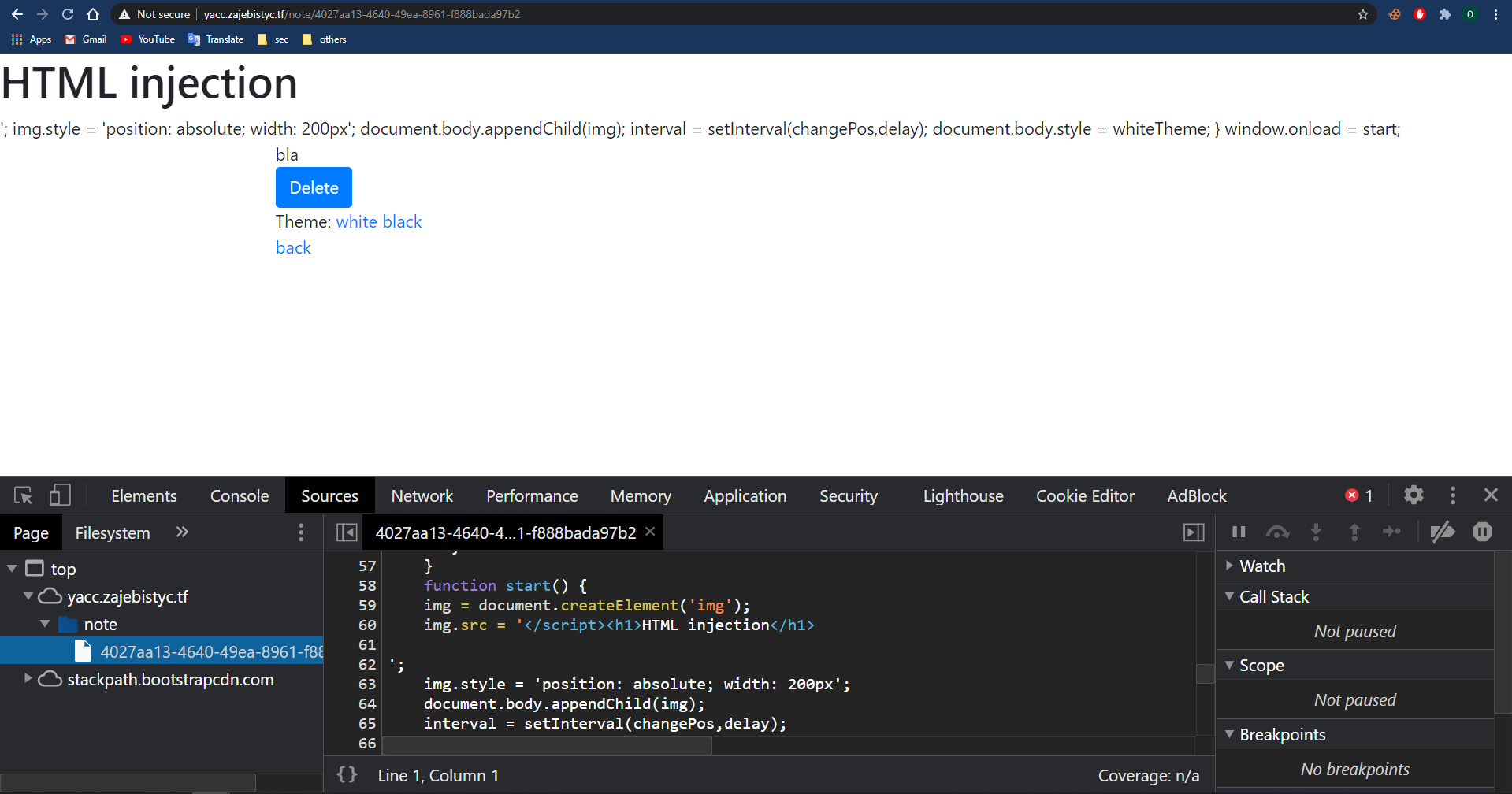Open the red AdBlock extension icon

pyautogui.click(x=1420, y=14)
